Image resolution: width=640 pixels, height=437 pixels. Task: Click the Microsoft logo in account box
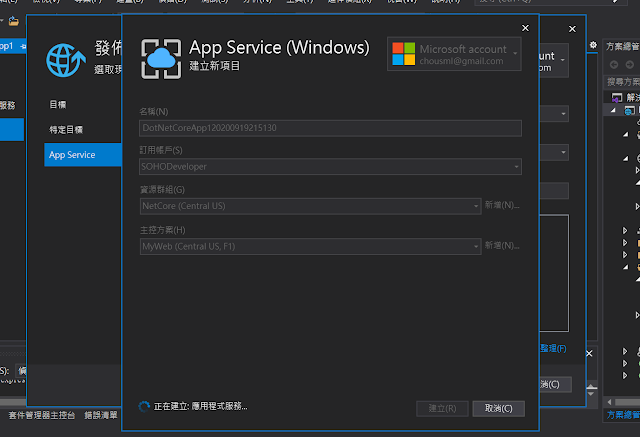coord(403,54)
